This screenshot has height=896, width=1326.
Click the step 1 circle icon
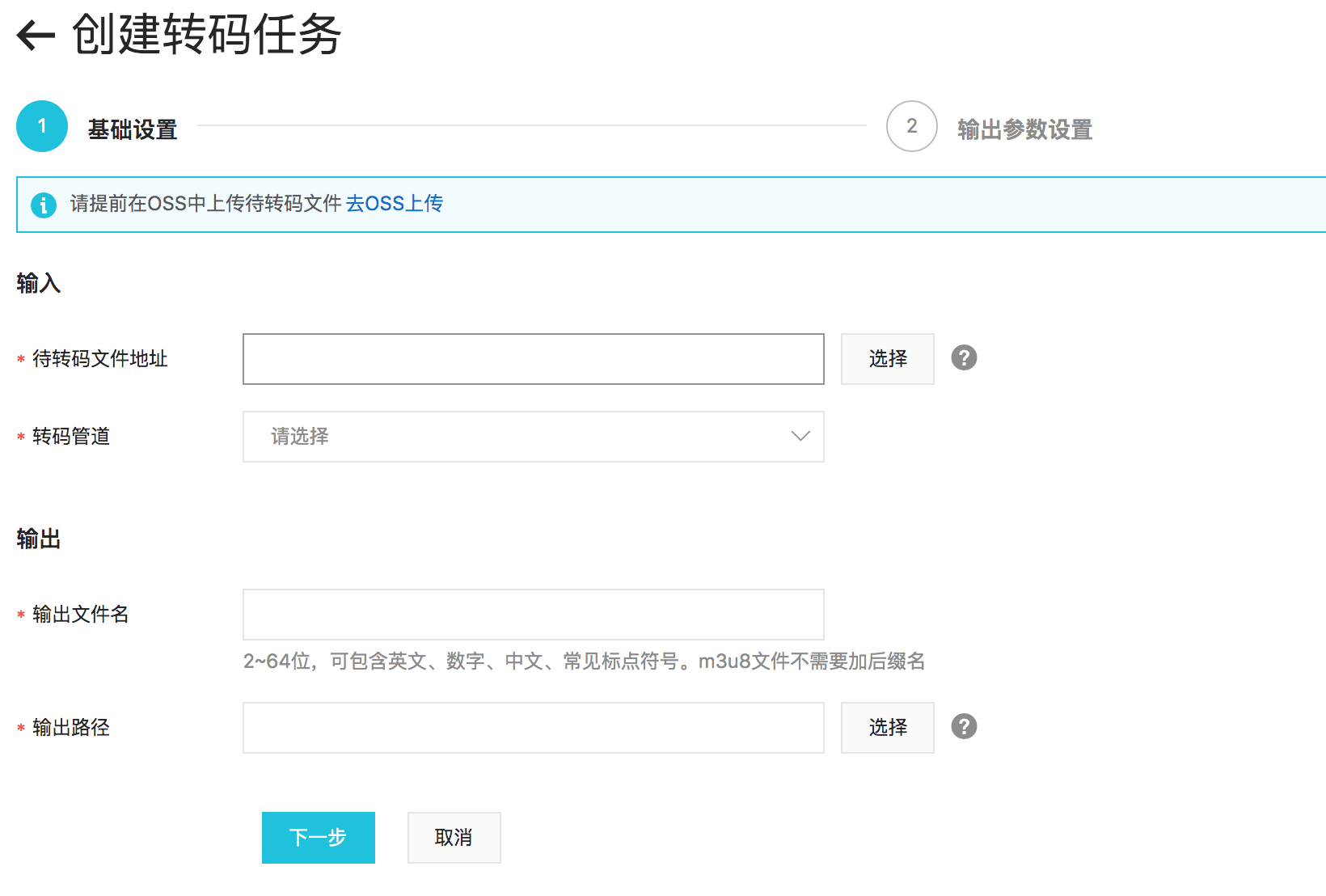[x=42, y=126]
